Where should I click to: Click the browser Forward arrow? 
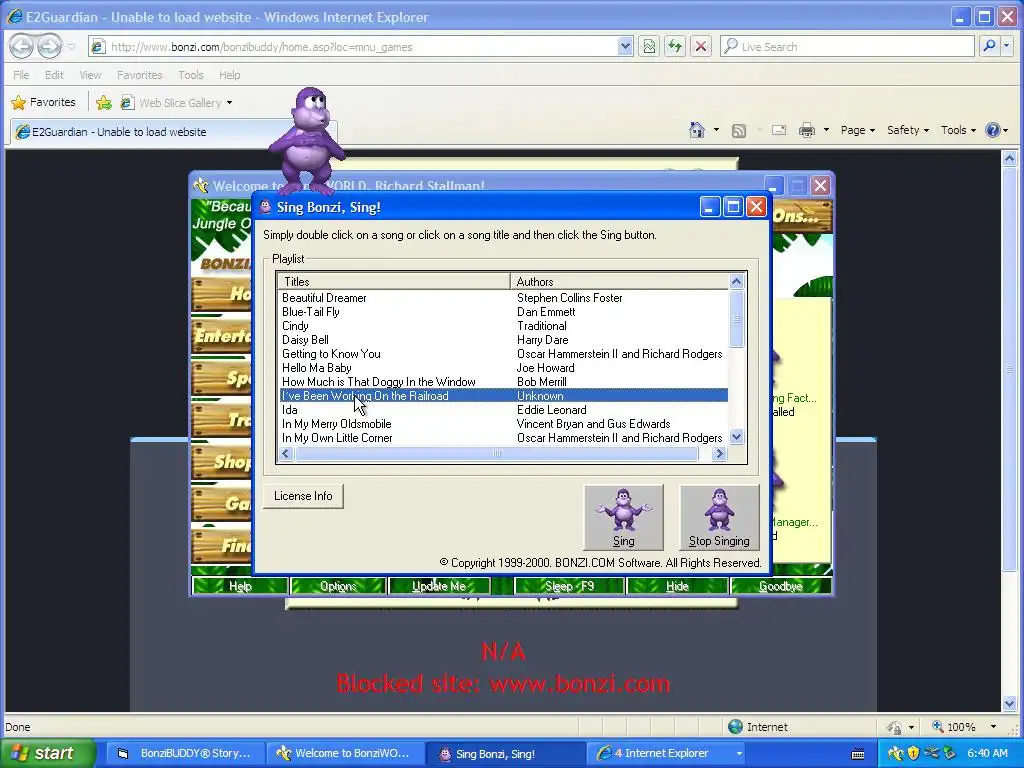click(x=49, y=46)
